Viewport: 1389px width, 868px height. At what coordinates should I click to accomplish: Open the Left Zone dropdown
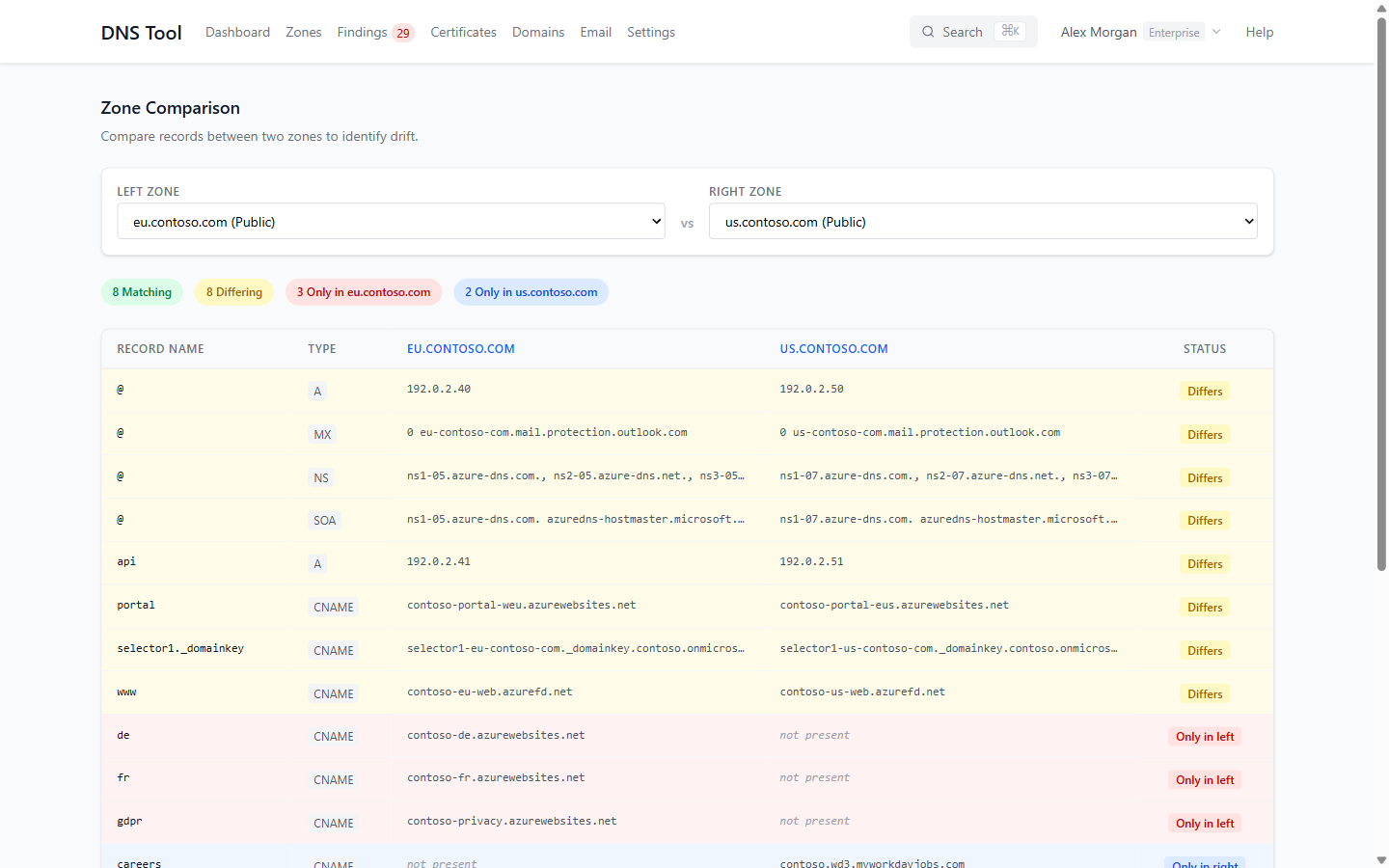coord(391,222)
